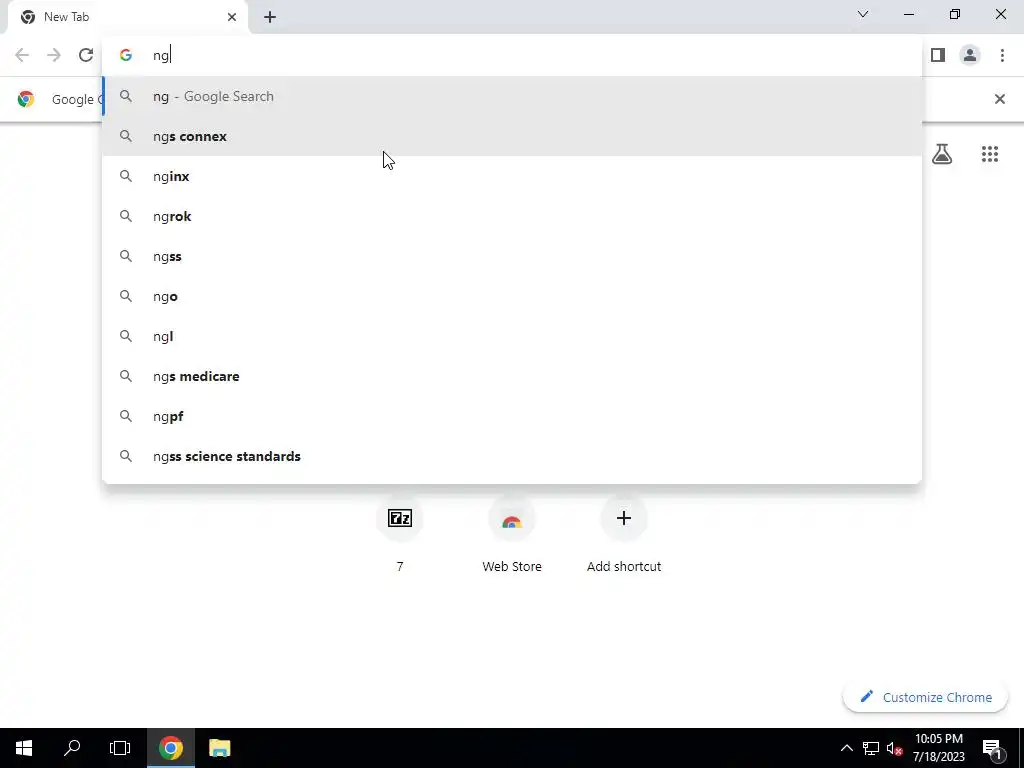
Task: Expand the tab search chevron
Action: click(863, 14)
